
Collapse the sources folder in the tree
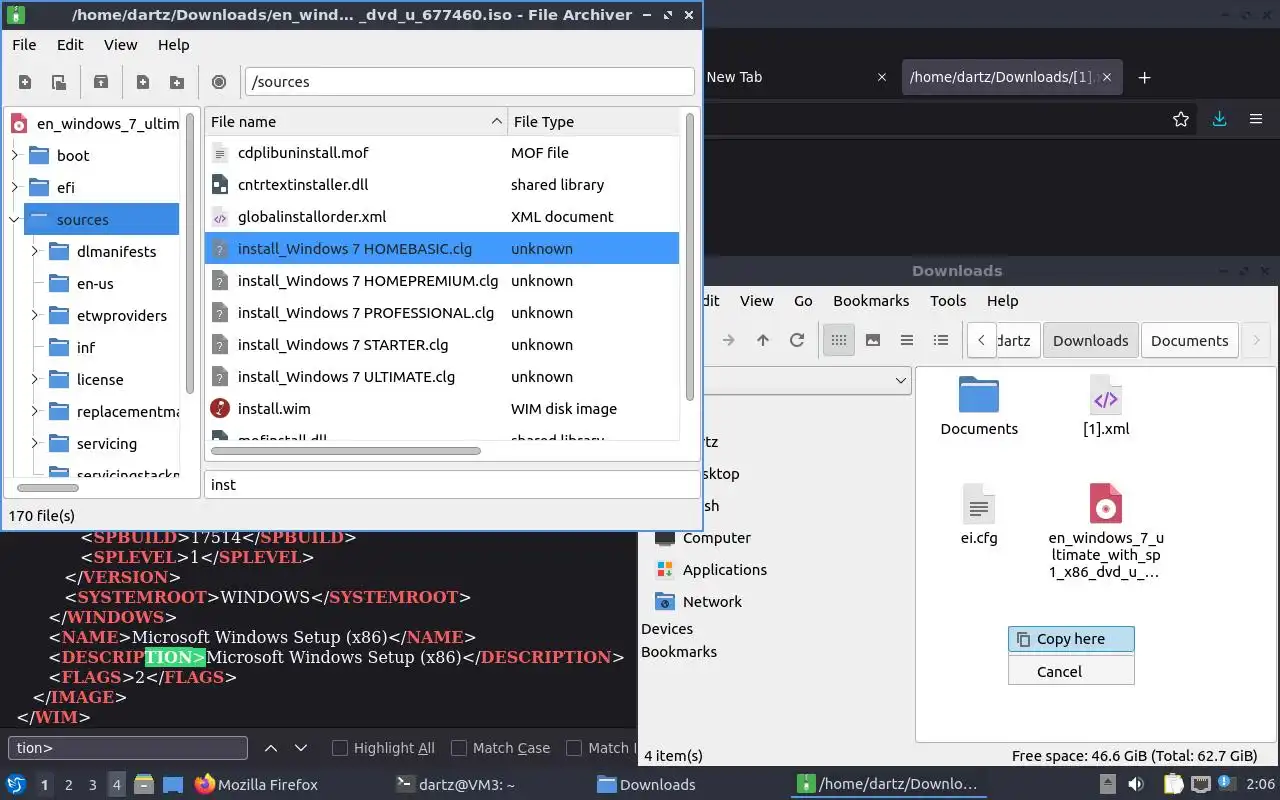point(15,219)
